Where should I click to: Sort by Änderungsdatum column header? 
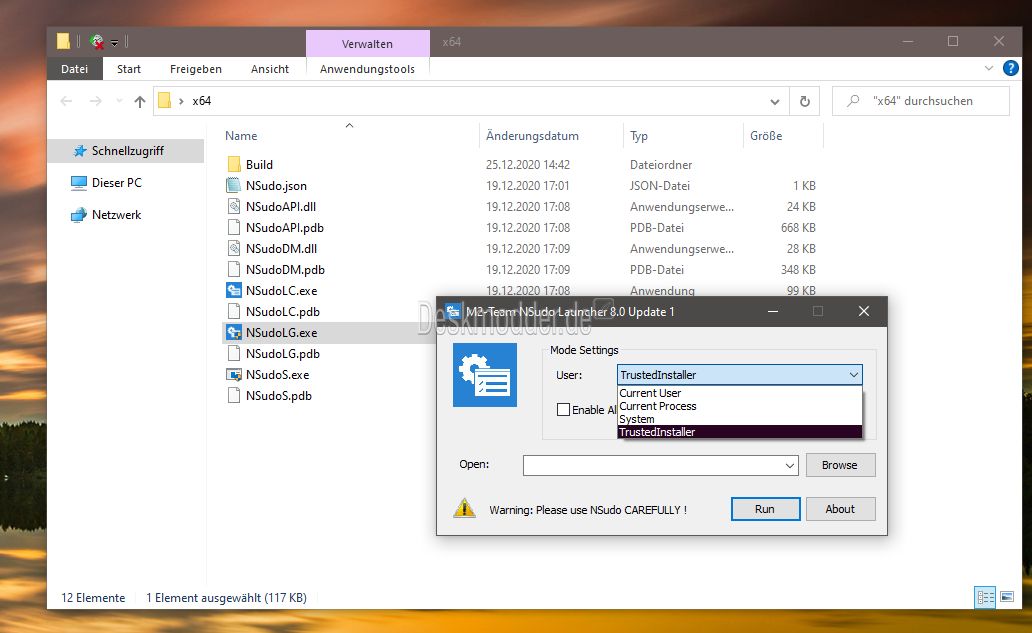[532, 136]
